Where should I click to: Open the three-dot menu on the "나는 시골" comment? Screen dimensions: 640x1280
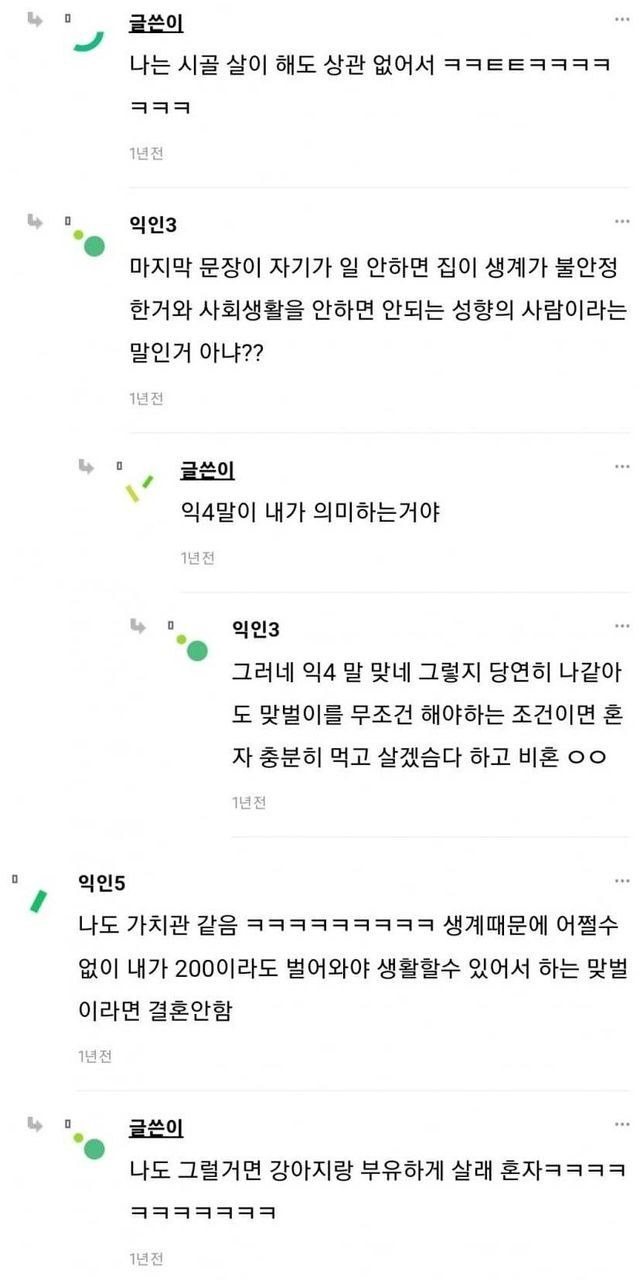[622, 20]
